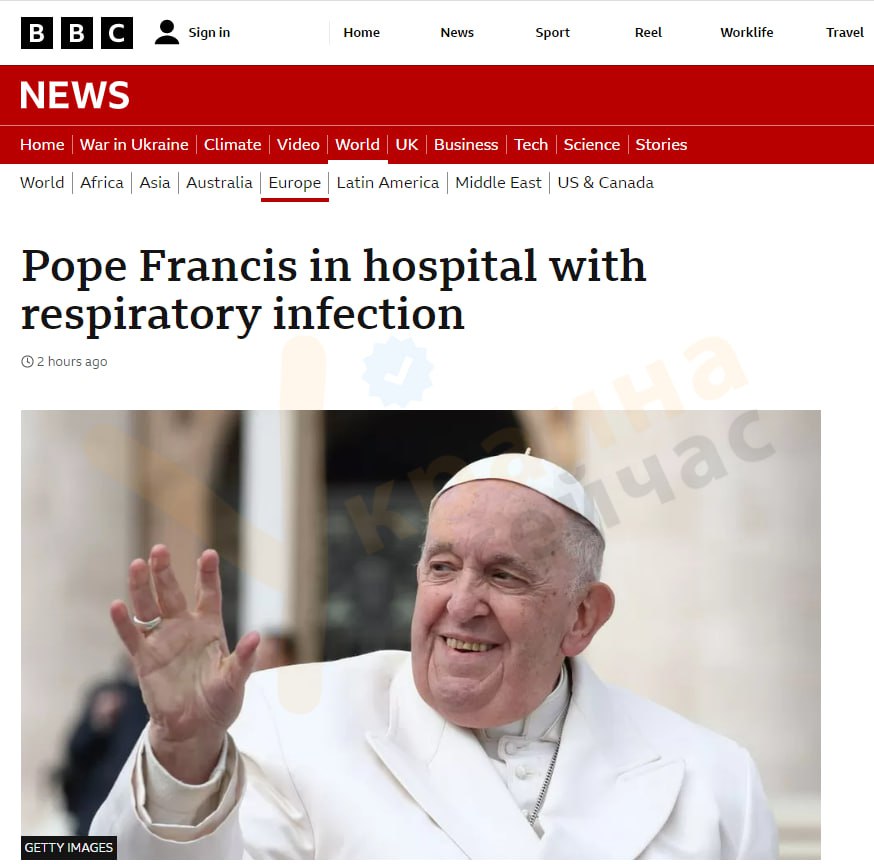This screenshot has width=874, height=864.
Task: Select Africa in the World subnavigation
Action: point(101,183)
